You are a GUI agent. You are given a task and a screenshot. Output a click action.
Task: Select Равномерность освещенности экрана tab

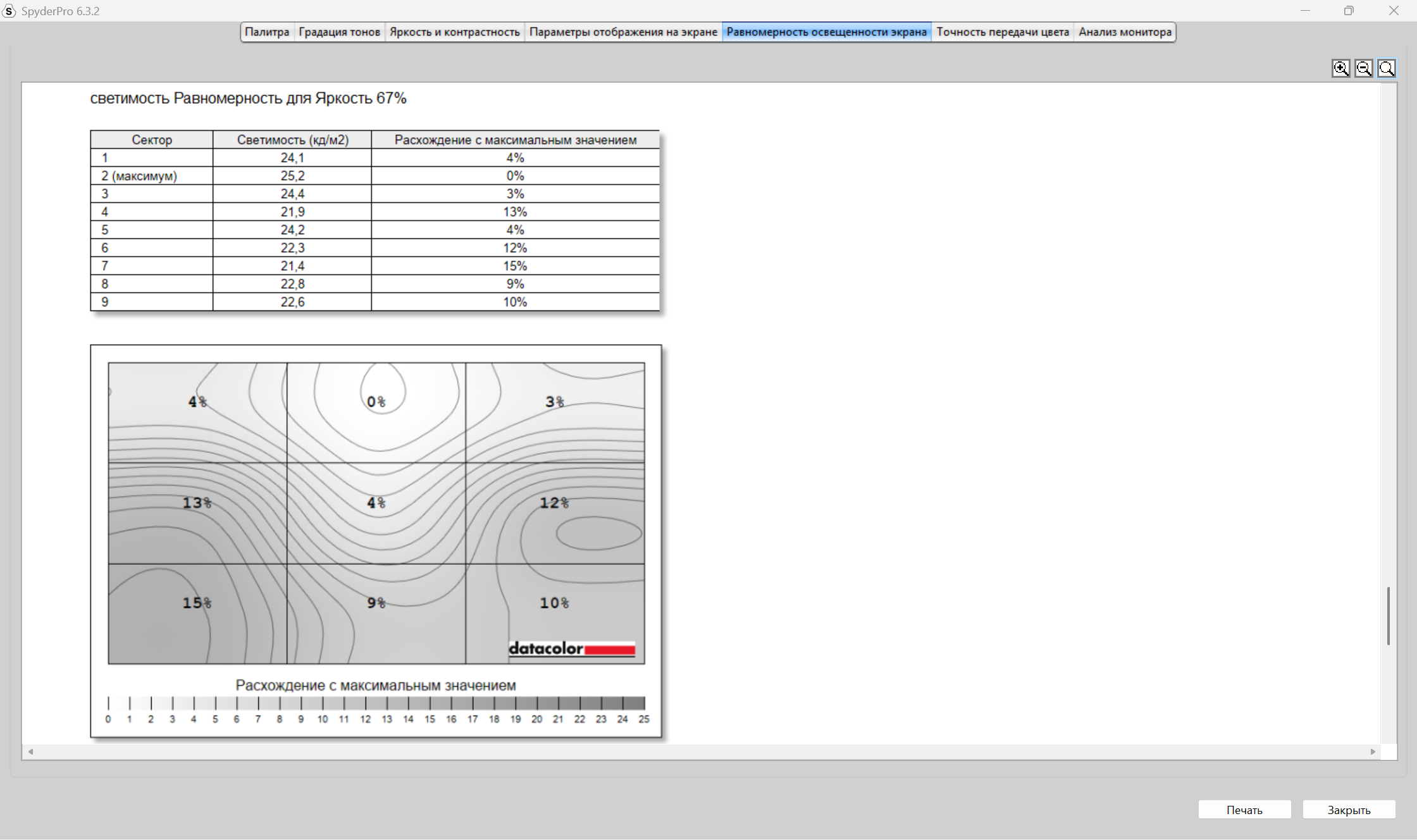[x=826, y=32]
